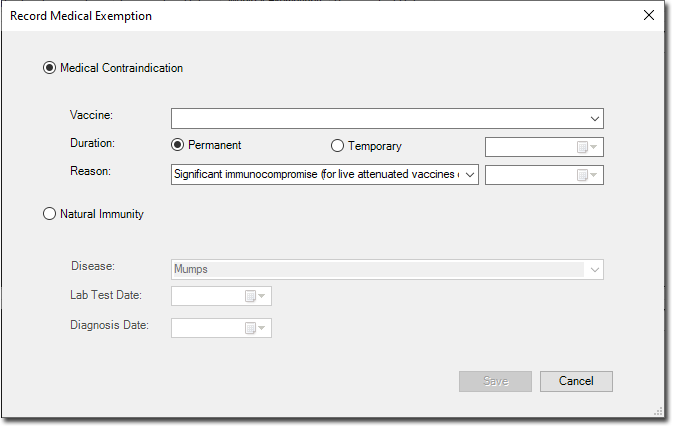673x427 pixels.
Task: Close the Record Medical Exemption dialog
Action: [649, 15]
